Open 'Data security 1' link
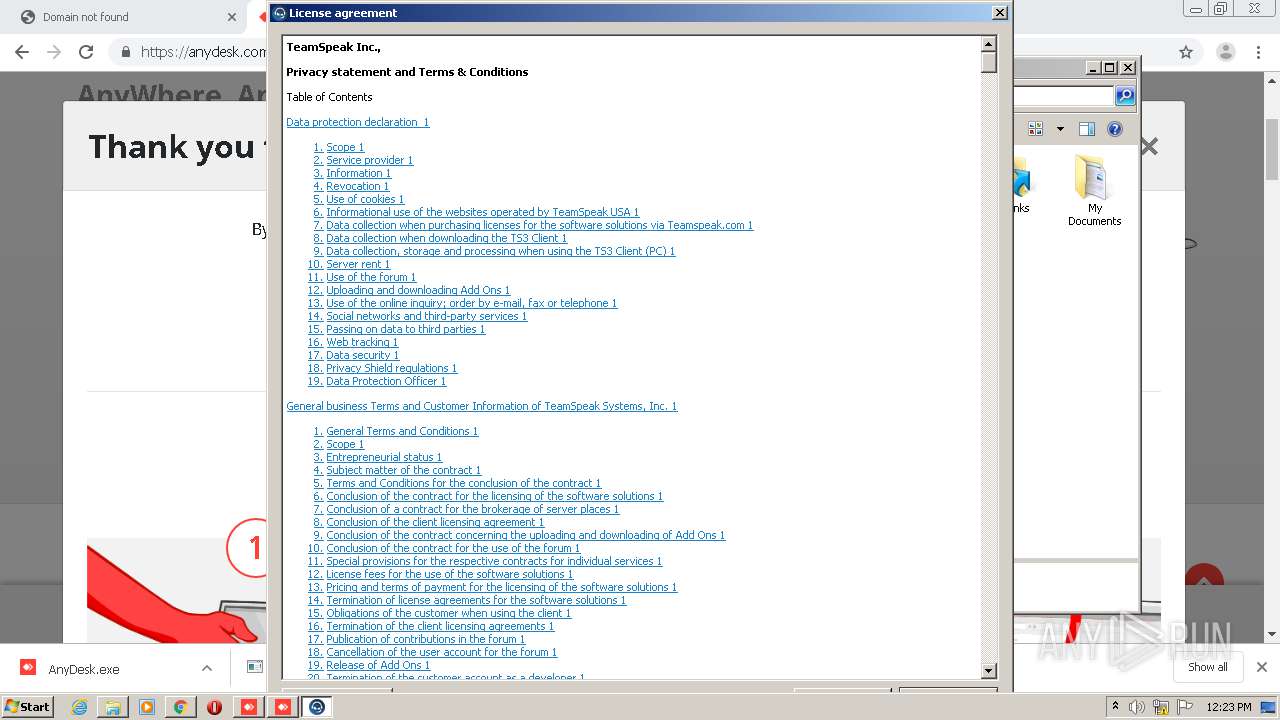 362,355
